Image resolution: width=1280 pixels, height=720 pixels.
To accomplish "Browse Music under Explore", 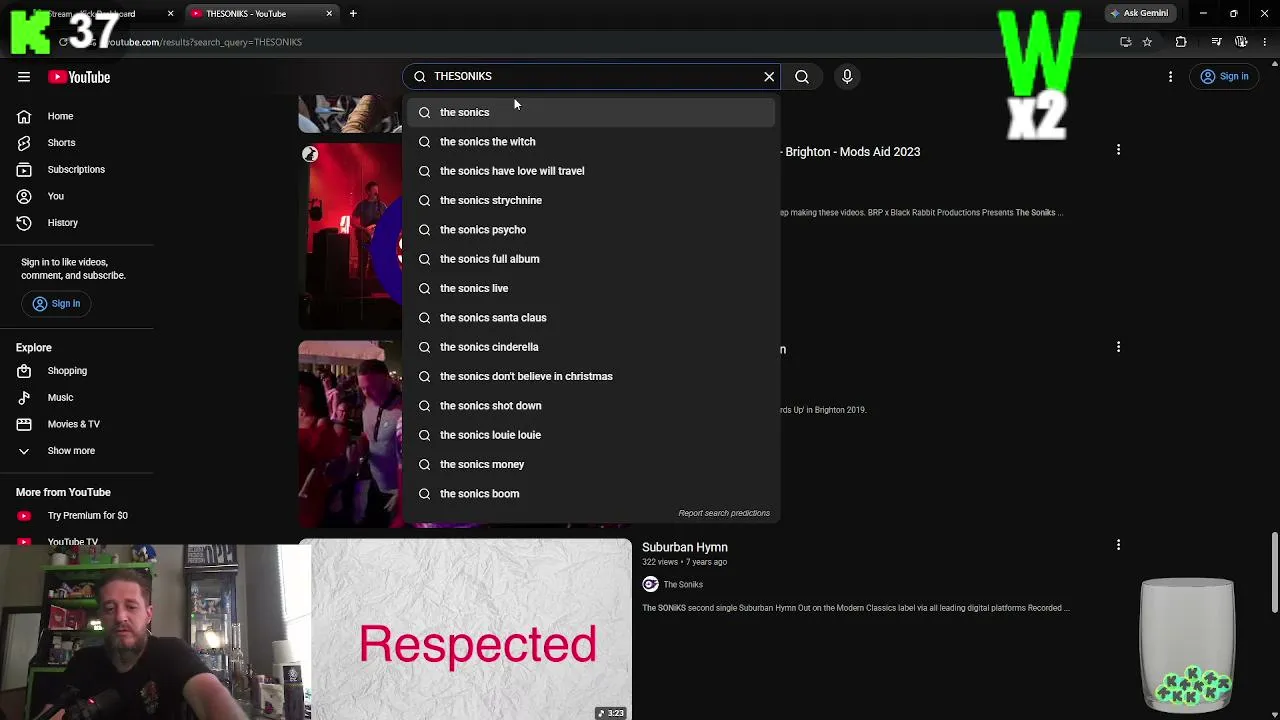I will (x=60, y=397).
